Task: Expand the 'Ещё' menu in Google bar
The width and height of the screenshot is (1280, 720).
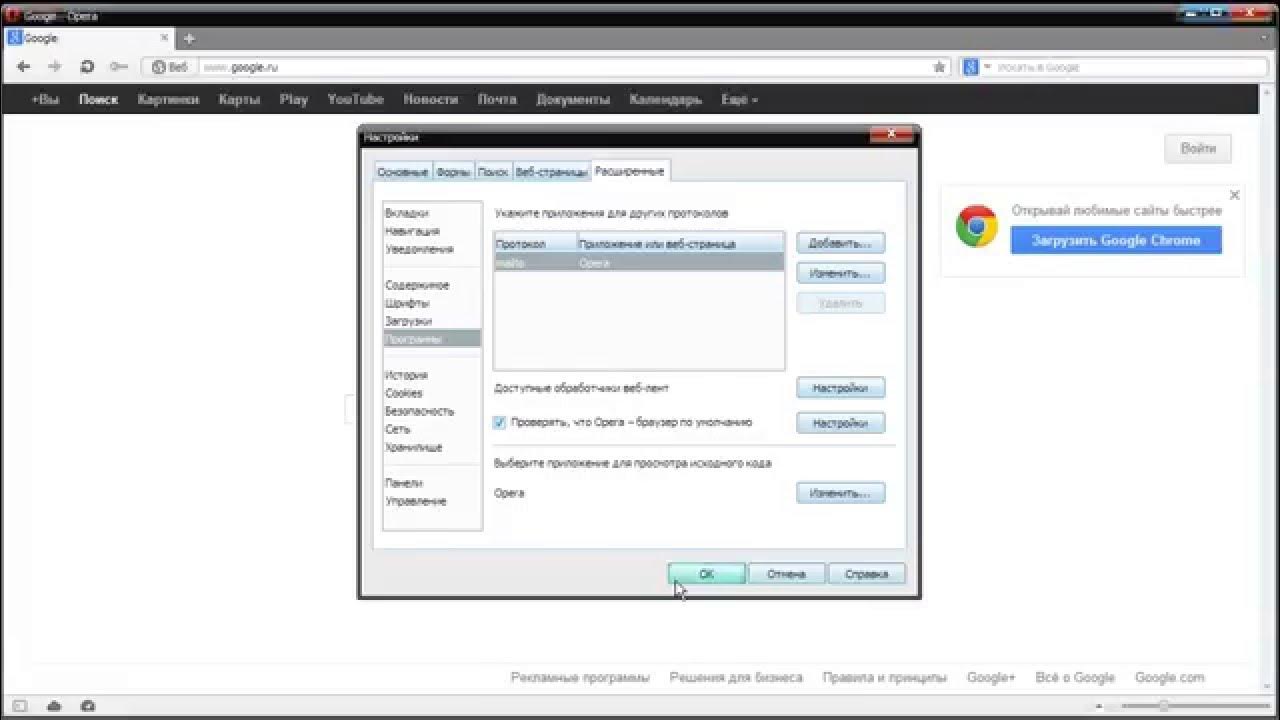Action: pyautogui.click(x=740, y=100)
